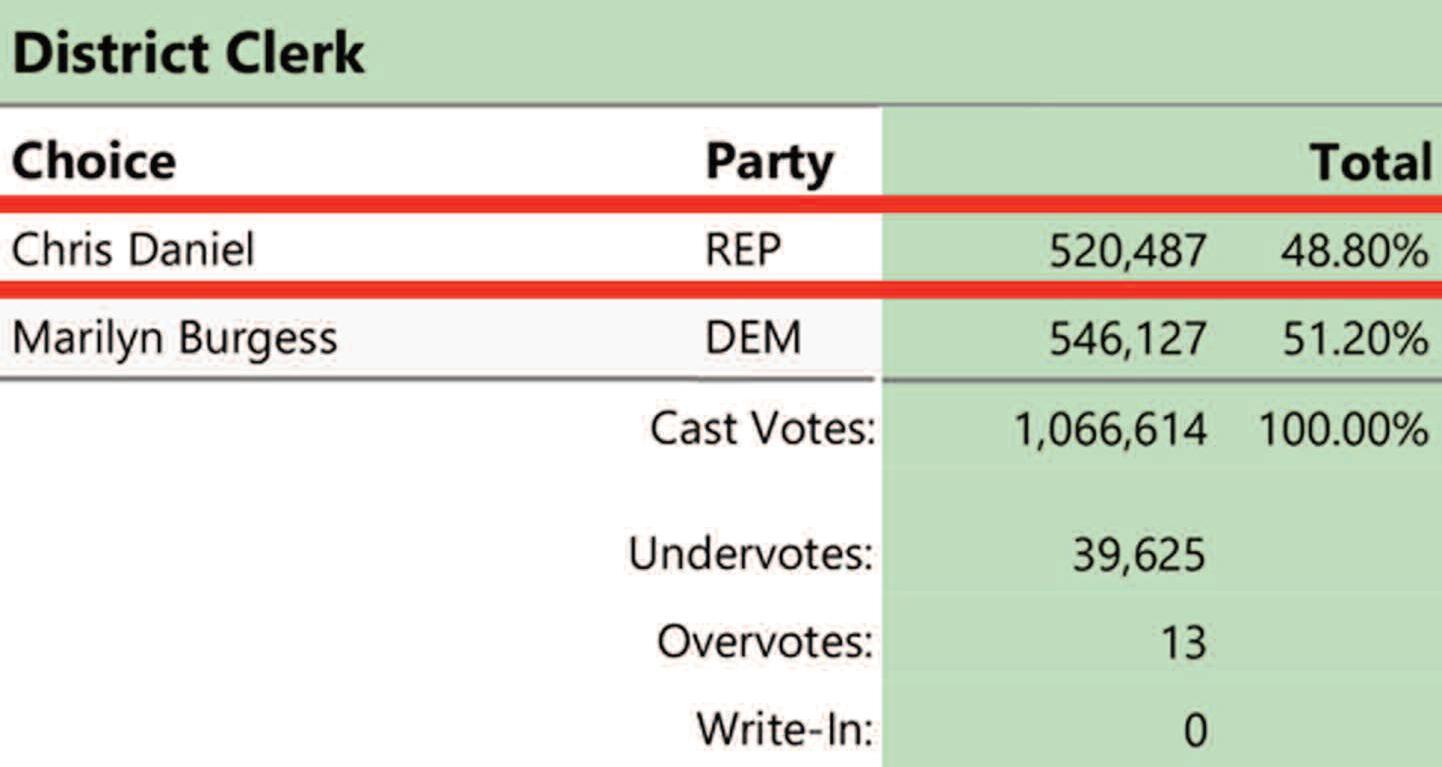Select the Choice column header
This screenshot has width=1442, height=767.
94,161
